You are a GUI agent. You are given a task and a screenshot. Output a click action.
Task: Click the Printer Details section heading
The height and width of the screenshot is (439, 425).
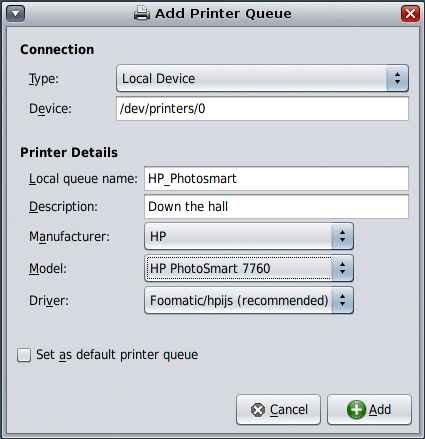coord(69,153)
